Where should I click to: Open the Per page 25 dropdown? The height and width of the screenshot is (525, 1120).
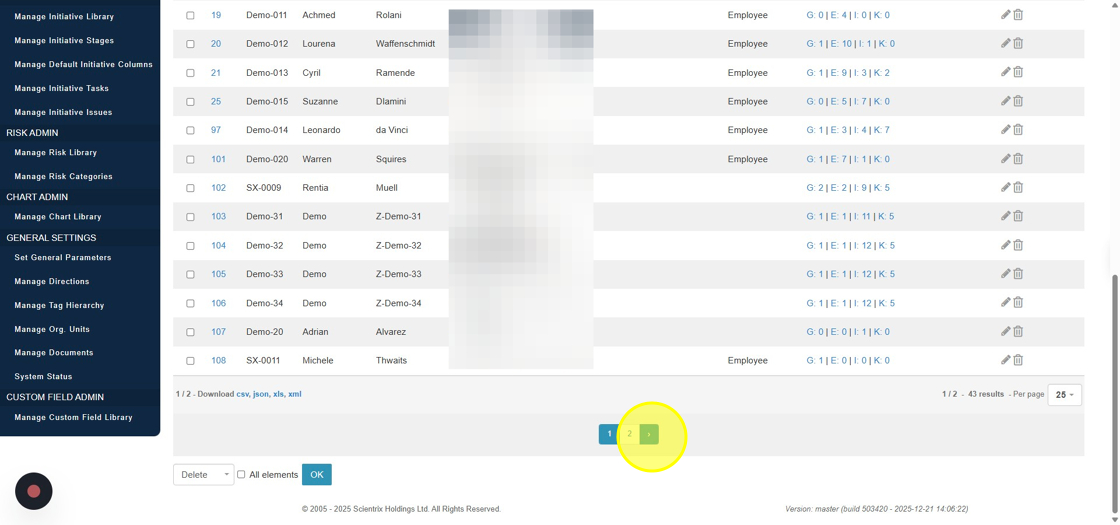pos(1064,395)
